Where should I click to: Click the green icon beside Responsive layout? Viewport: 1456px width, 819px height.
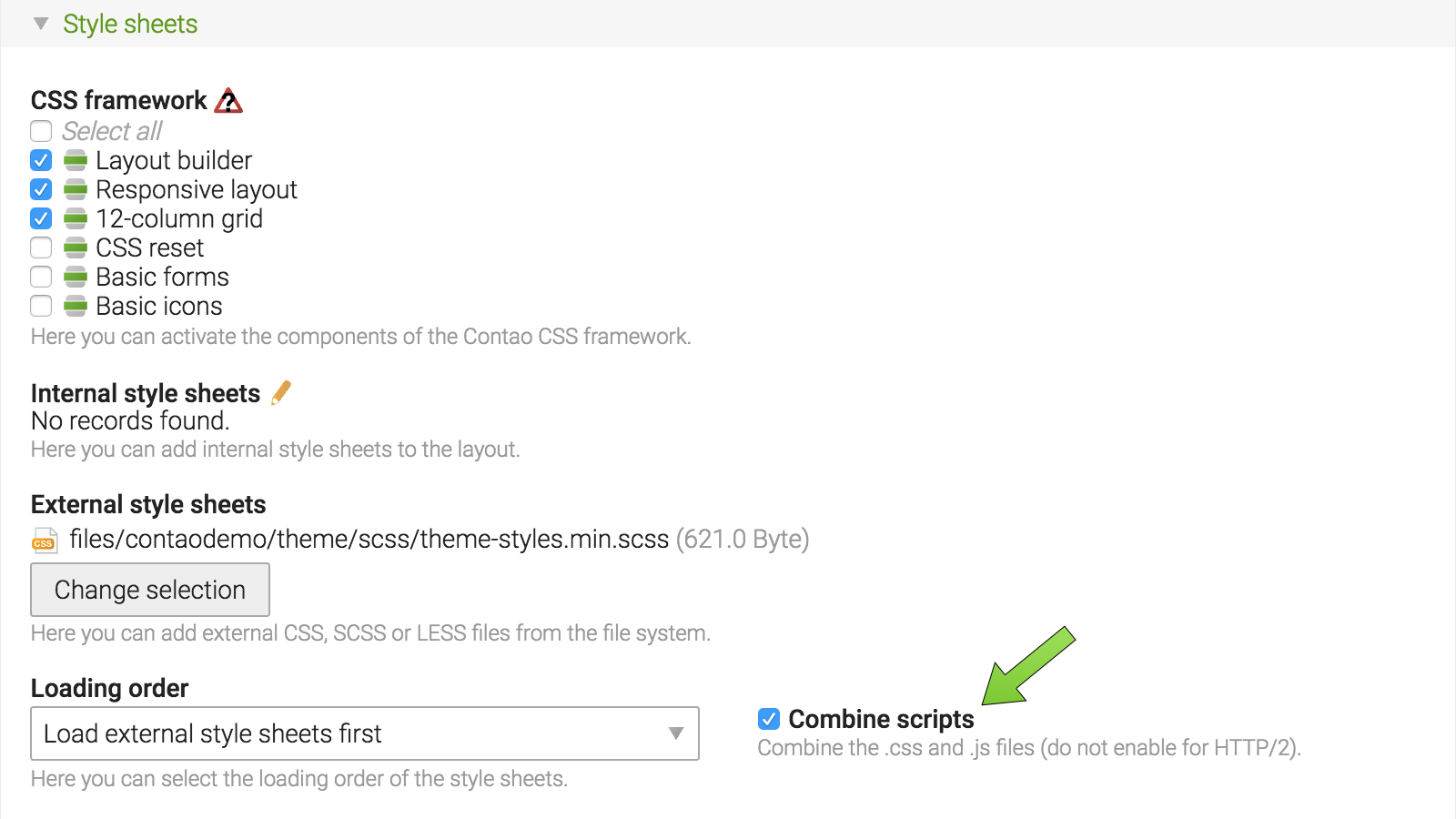(x=76, y=190)
